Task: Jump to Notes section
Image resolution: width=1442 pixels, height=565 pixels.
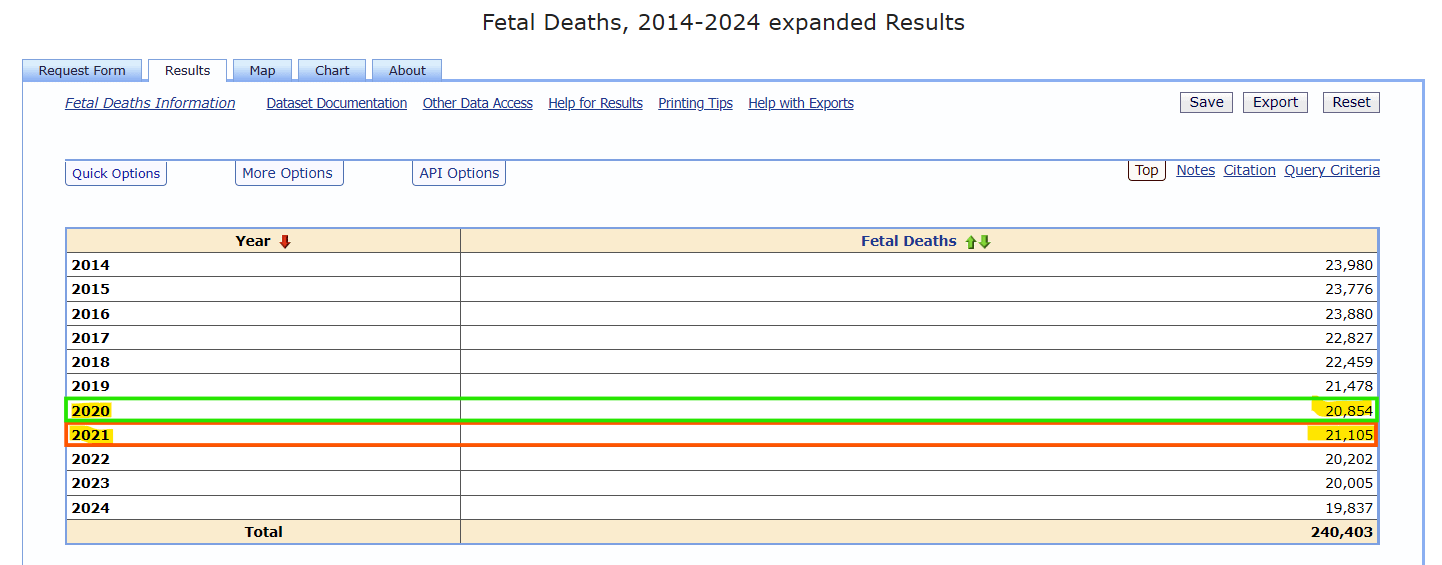Action: (1195, 170)
